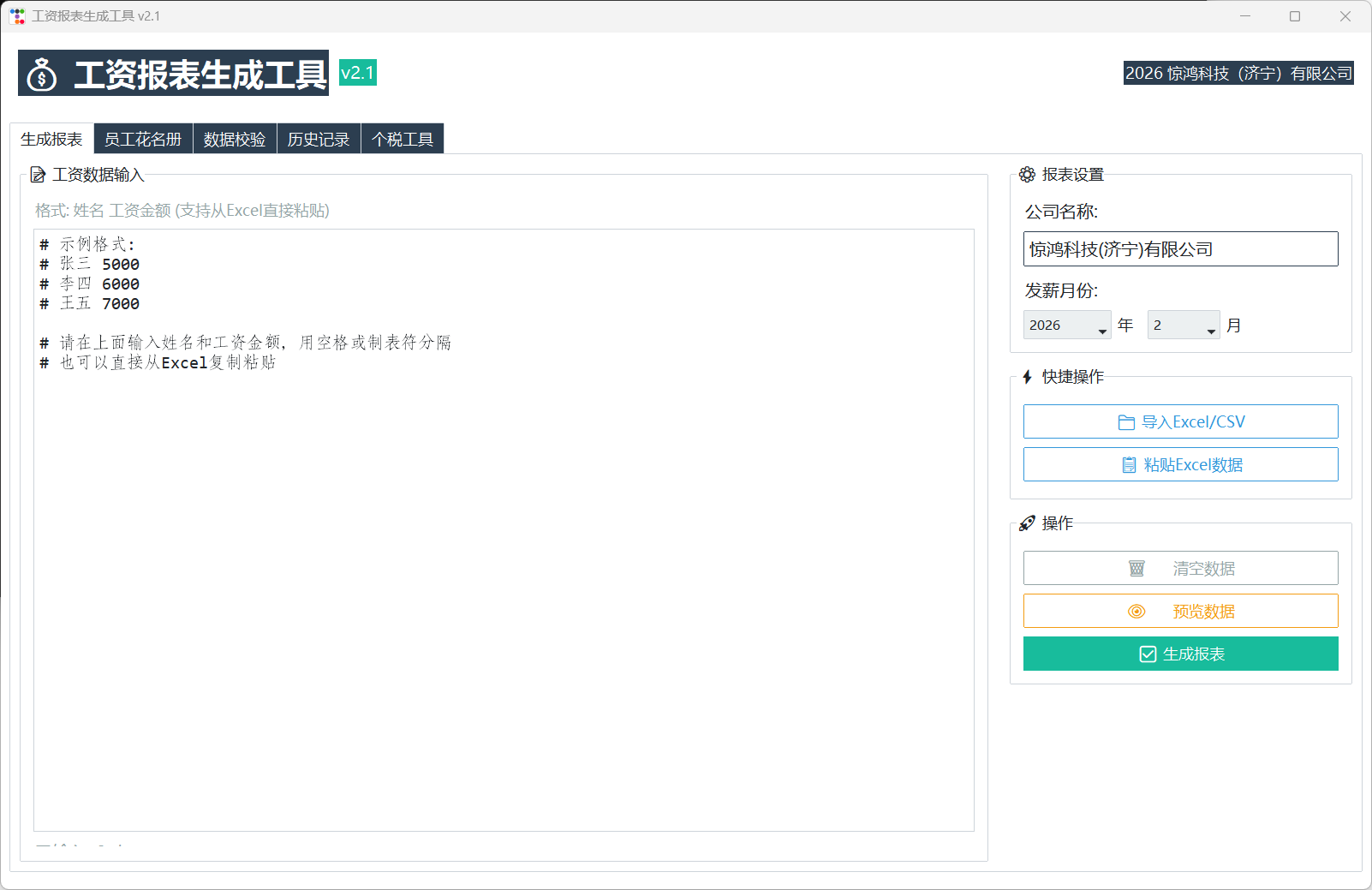Viewport: 1372px width, 890px height.
Task: Click the eye icon in 预览数据 button
Action: coord(1136,611)
